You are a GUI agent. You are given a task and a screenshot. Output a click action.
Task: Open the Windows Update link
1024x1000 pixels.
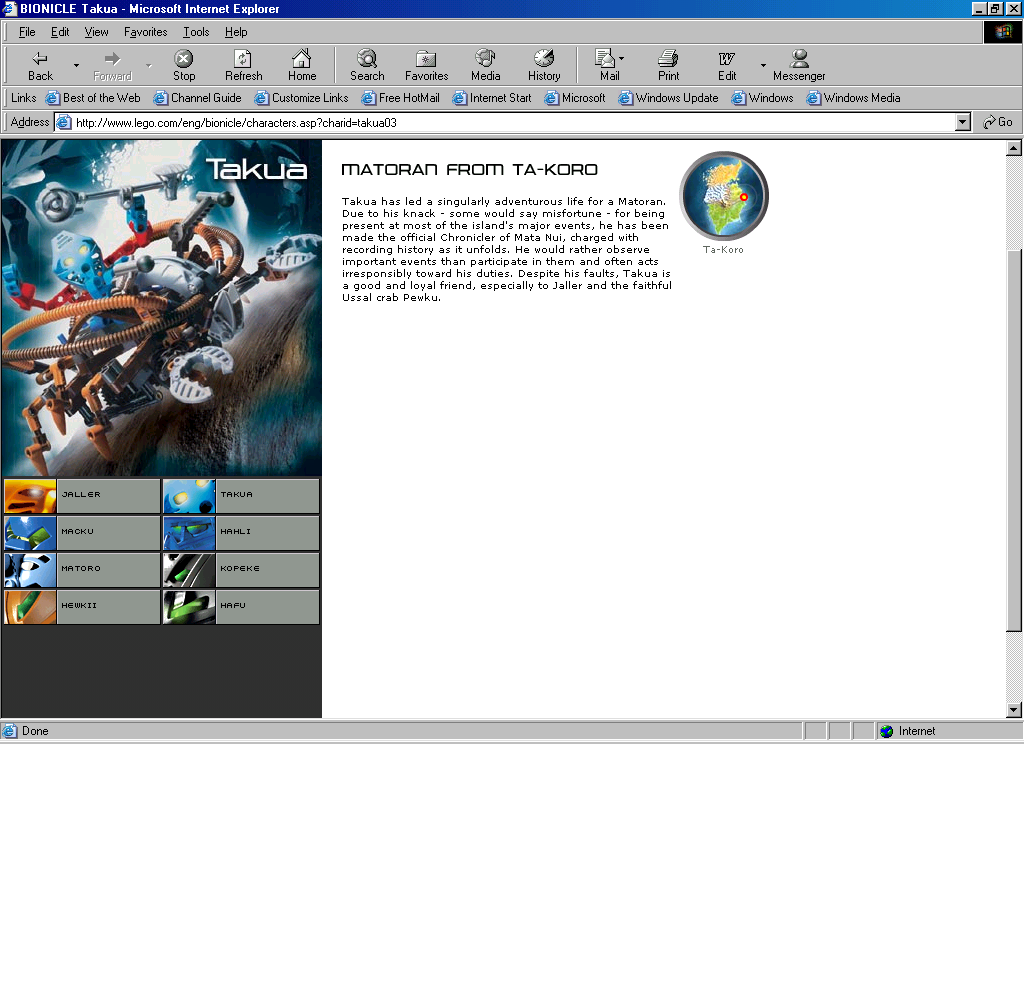(x=668, y=98)
